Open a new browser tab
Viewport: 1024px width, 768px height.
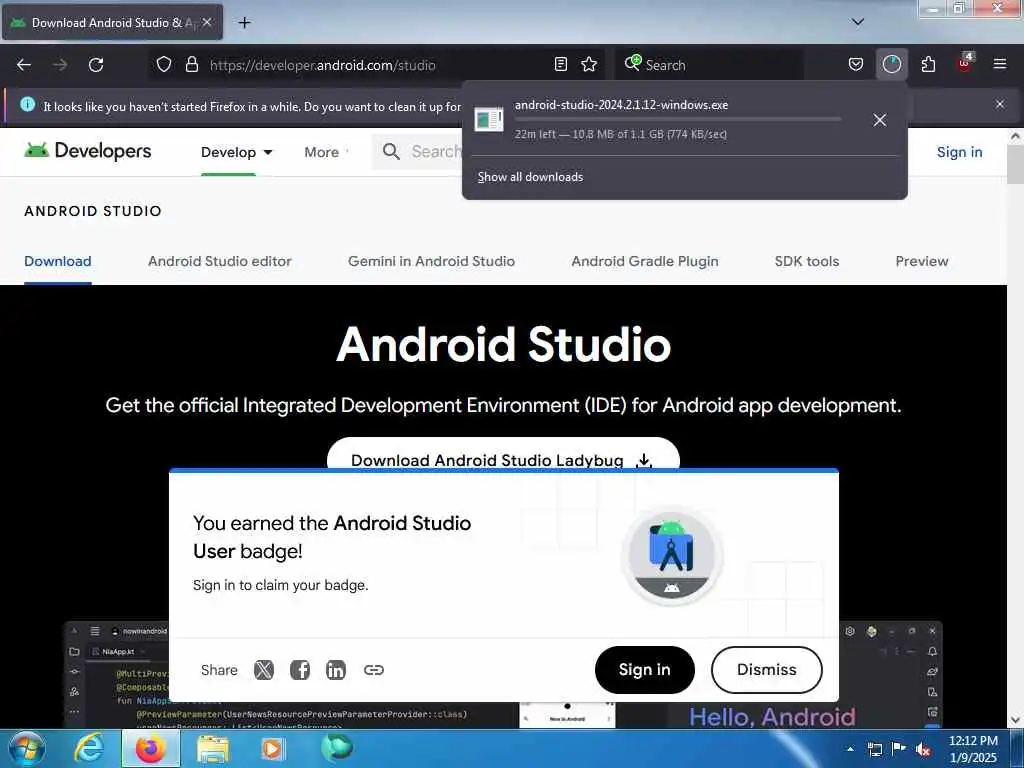tap(244, 23)
